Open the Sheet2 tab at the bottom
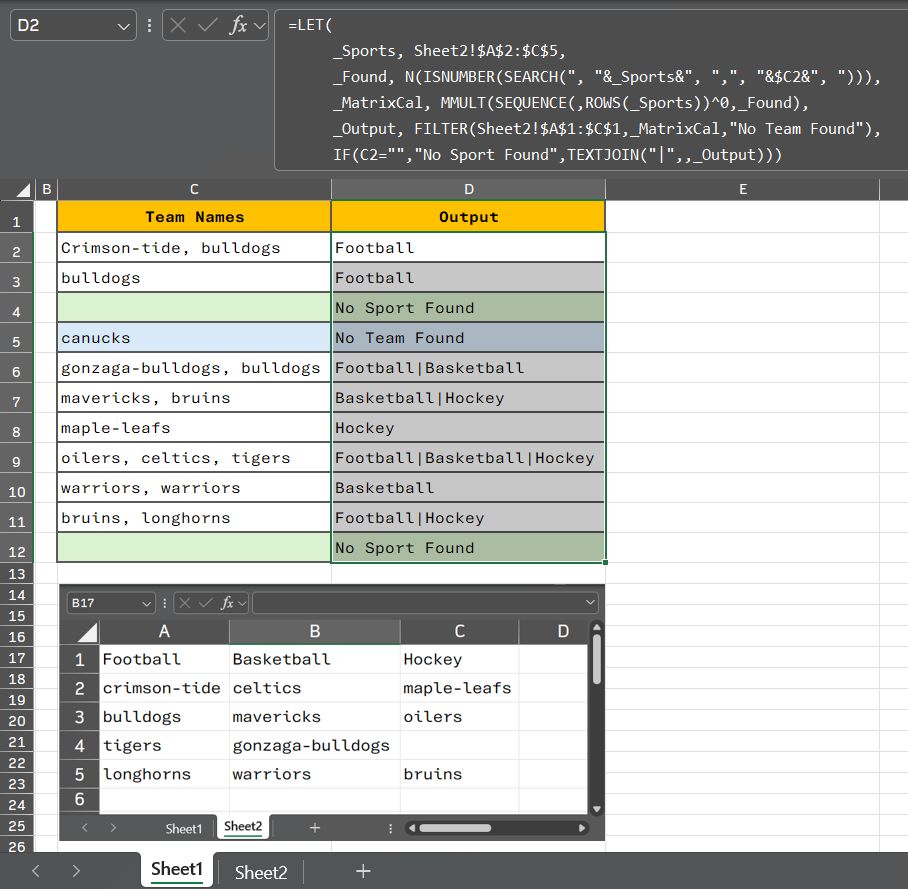Screen dimensions: 908x889 (x=261, y=872)
